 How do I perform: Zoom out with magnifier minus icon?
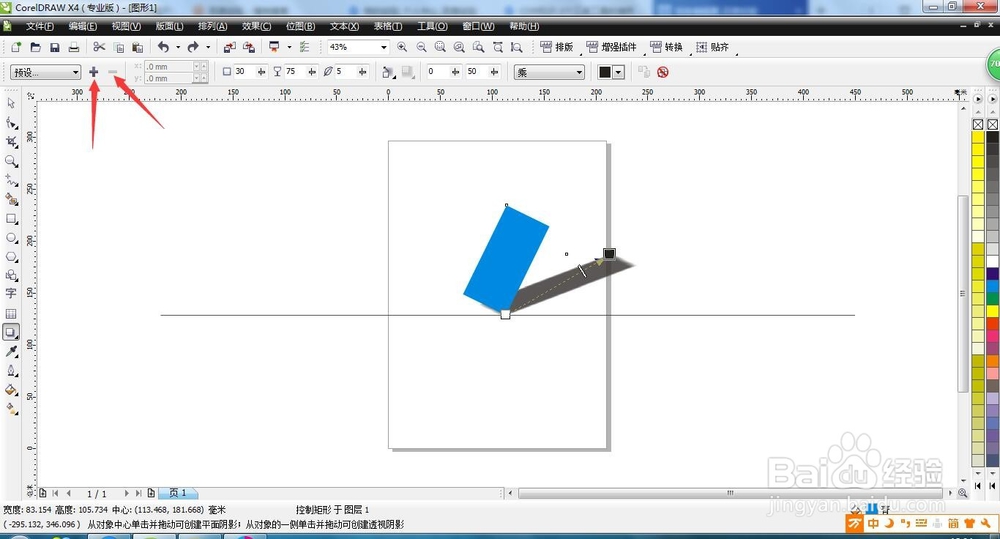coord(421,47)
